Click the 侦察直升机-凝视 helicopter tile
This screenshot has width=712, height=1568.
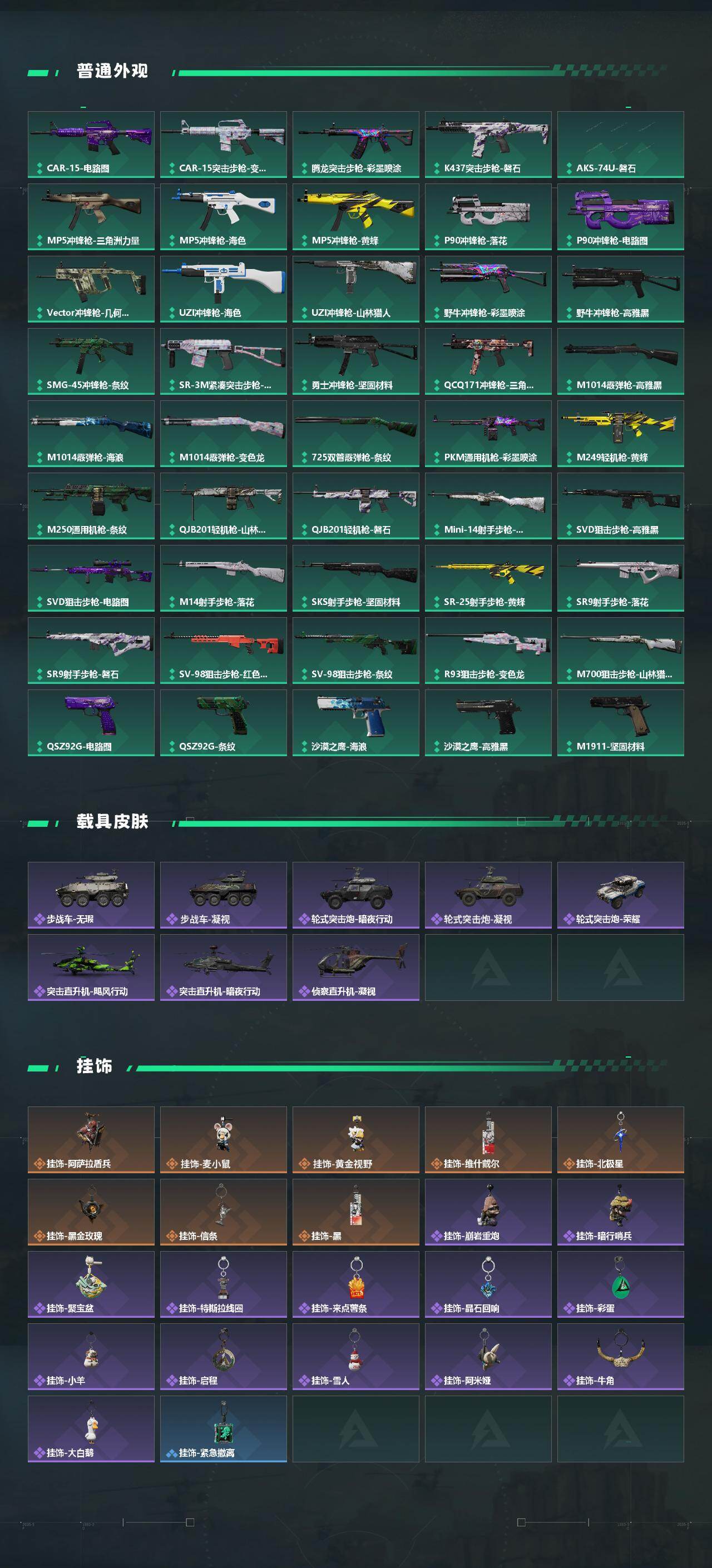coord(355,967)
